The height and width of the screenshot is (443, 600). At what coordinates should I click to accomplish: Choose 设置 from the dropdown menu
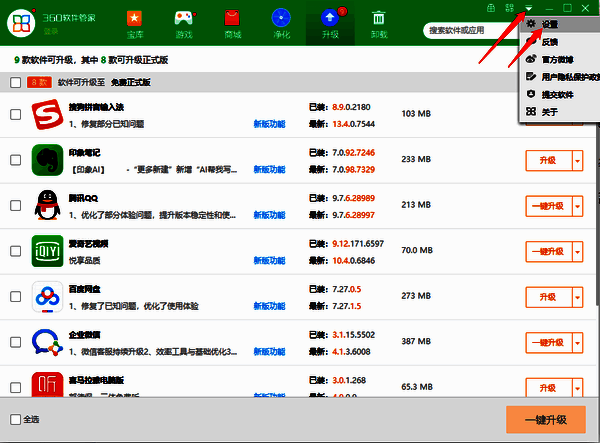point(559,24)
